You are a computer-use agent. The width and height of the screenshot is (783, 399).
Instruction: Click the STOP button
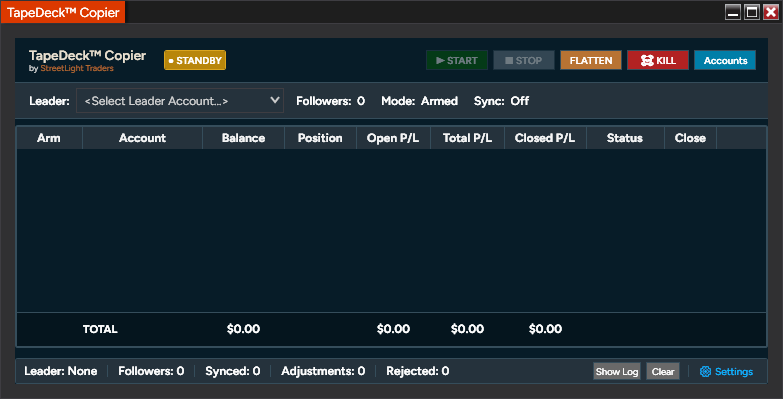pos(523,60)
